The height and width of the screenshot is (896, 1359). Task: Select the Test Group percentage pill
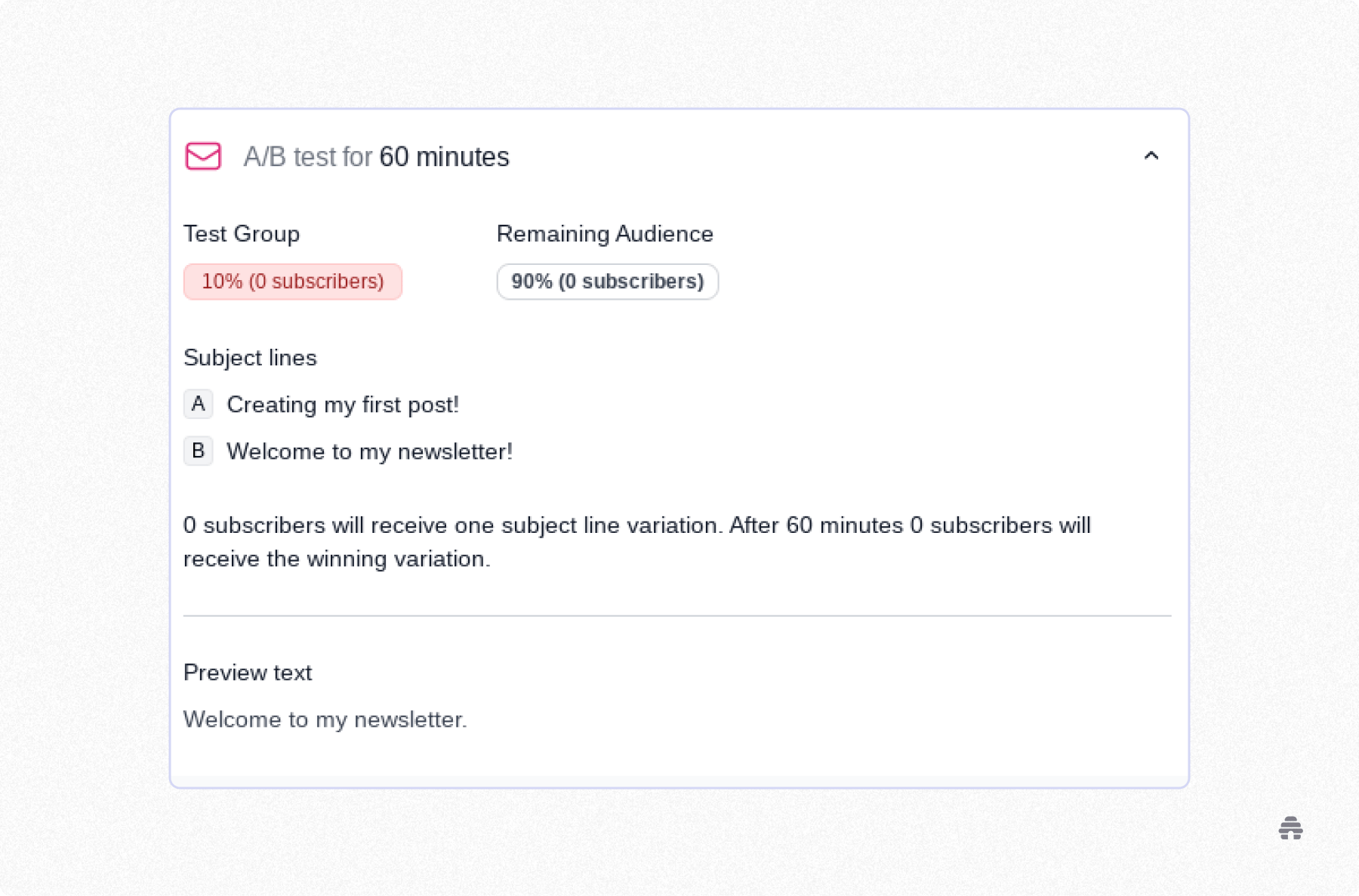point(293,282)
